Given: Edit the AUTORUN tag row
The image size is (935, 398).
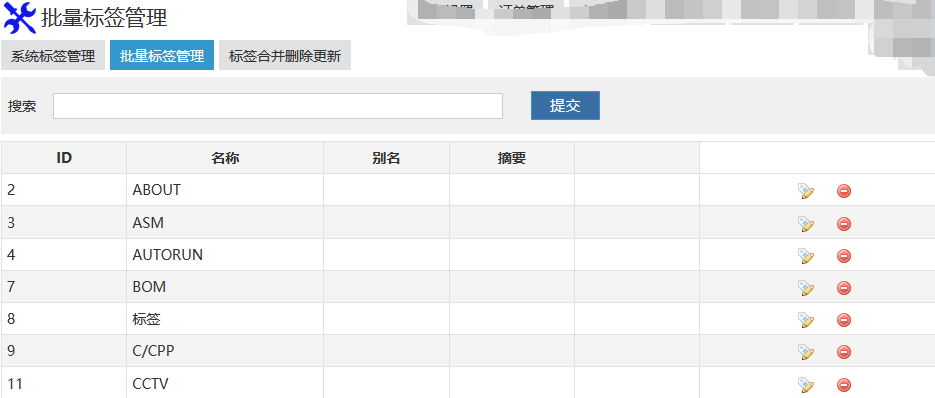Looking at the screenshot, I should 806,256.
